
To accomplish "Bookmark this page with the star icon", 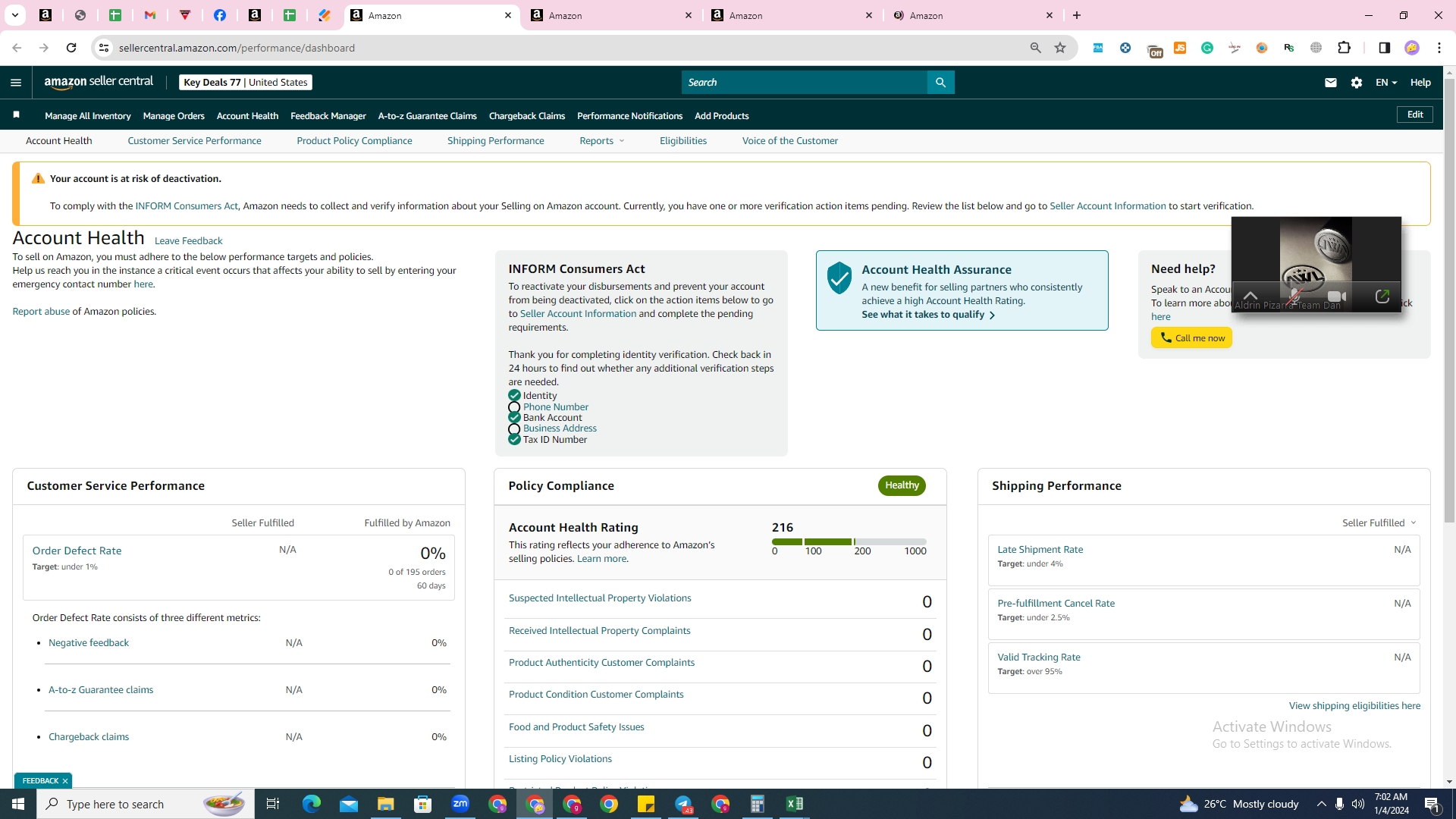I will (x=1060, y=48).
